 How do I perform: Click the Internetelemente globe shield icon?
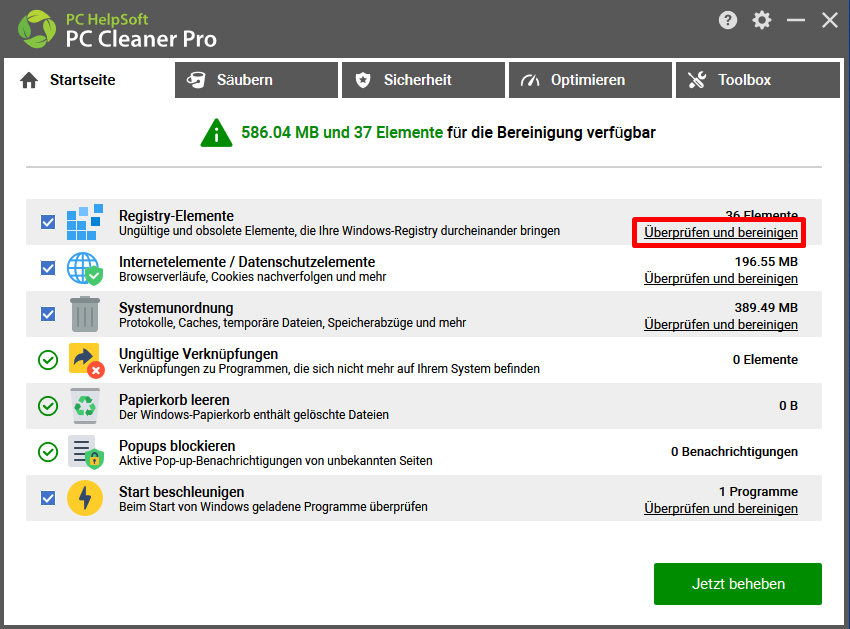coord(85,268)
